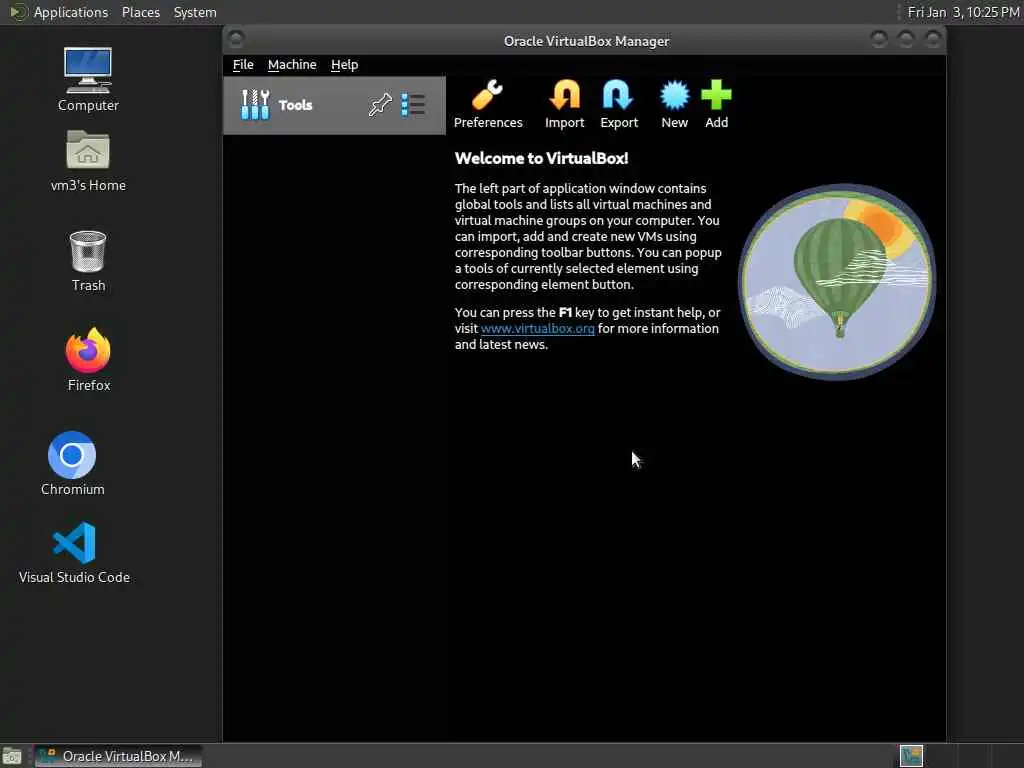Click the clock showing Fri Jan 3
1024x768 pixels.
tap(963, 12)
